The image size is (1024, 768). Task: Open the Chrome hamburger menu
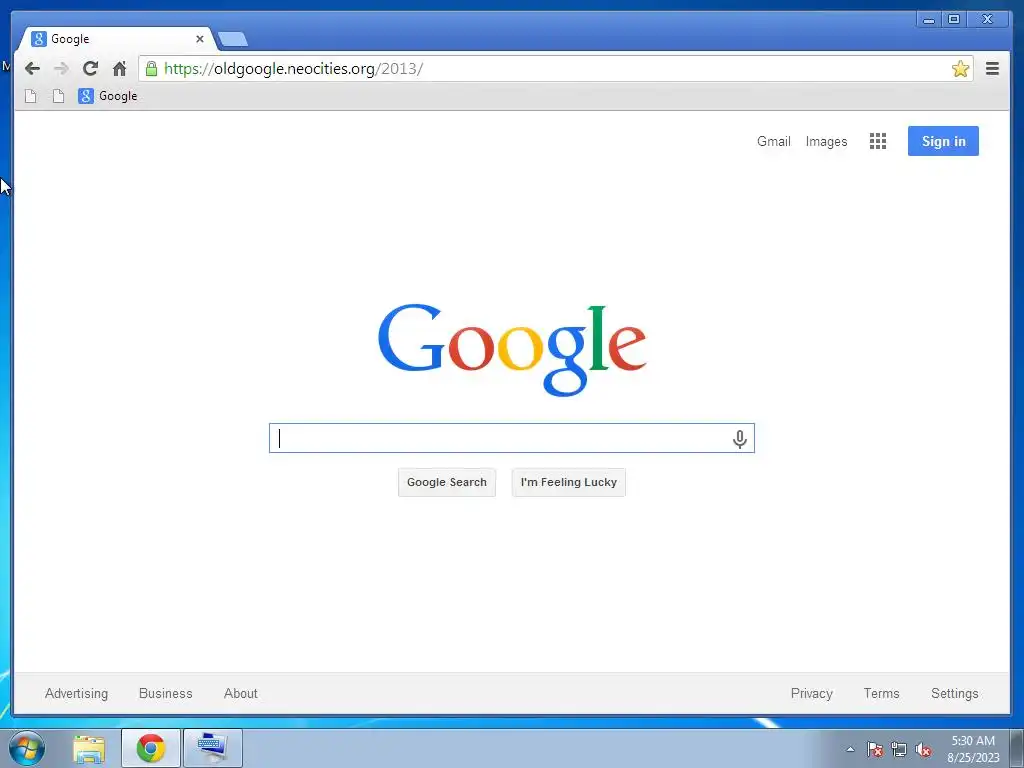click(x=992, y=69)
